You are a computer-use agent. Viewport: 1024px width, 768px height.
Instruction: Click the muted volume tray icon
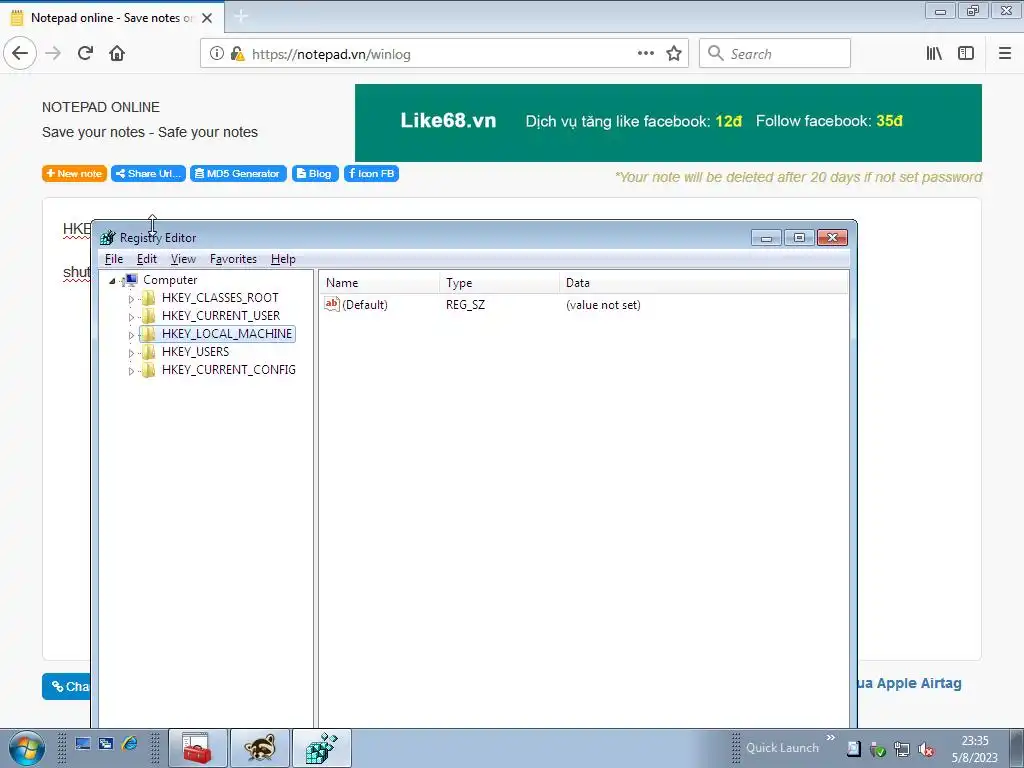[926, 749]
